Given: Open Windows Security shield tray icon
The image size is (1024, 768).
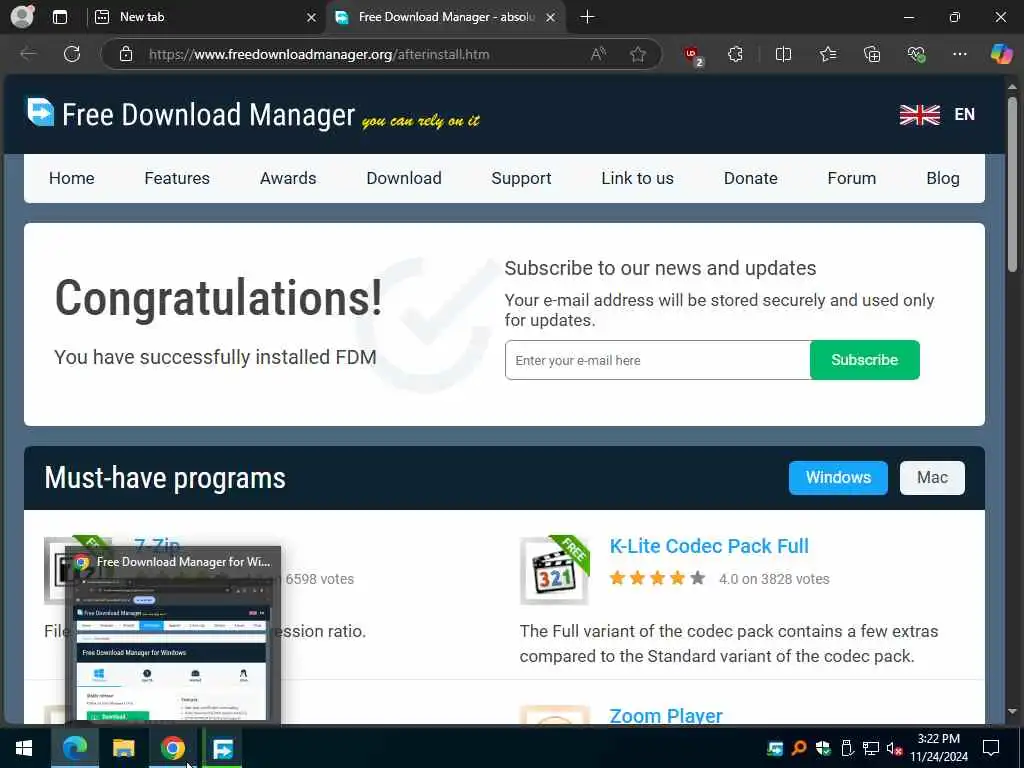Looking at the screenshot, I should click(x=823, y=748).
